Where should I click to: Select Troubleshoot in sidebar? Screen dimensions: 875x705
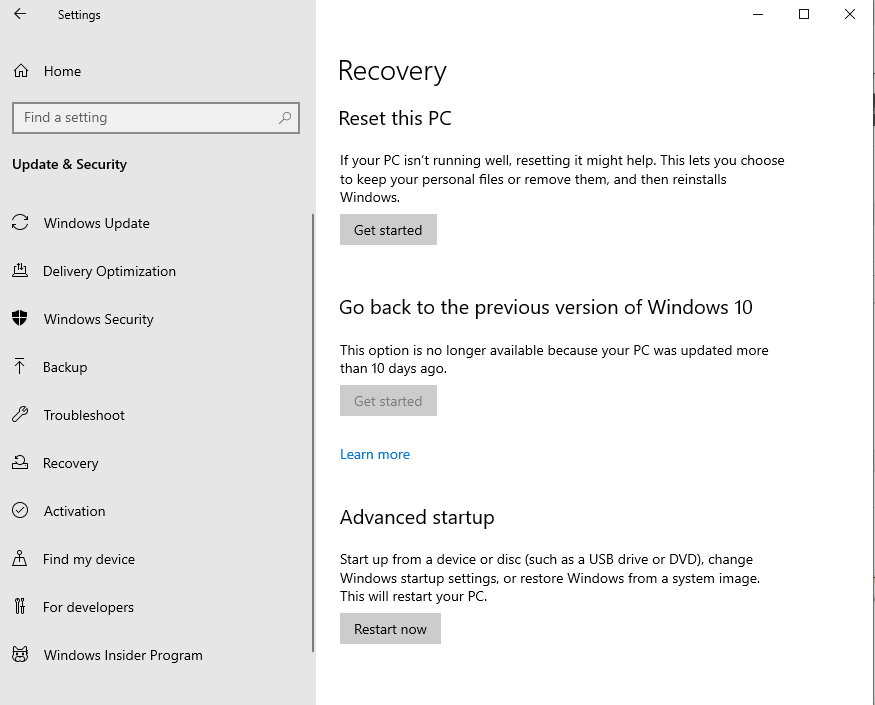tap(84, 415)
